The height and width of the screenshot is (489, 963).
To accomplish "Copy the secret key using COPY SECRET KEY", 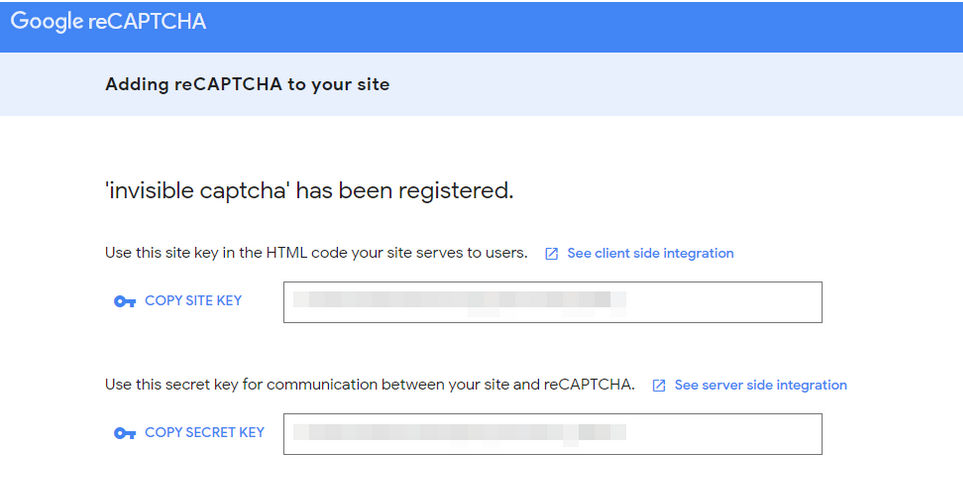I will pos(205,432).
